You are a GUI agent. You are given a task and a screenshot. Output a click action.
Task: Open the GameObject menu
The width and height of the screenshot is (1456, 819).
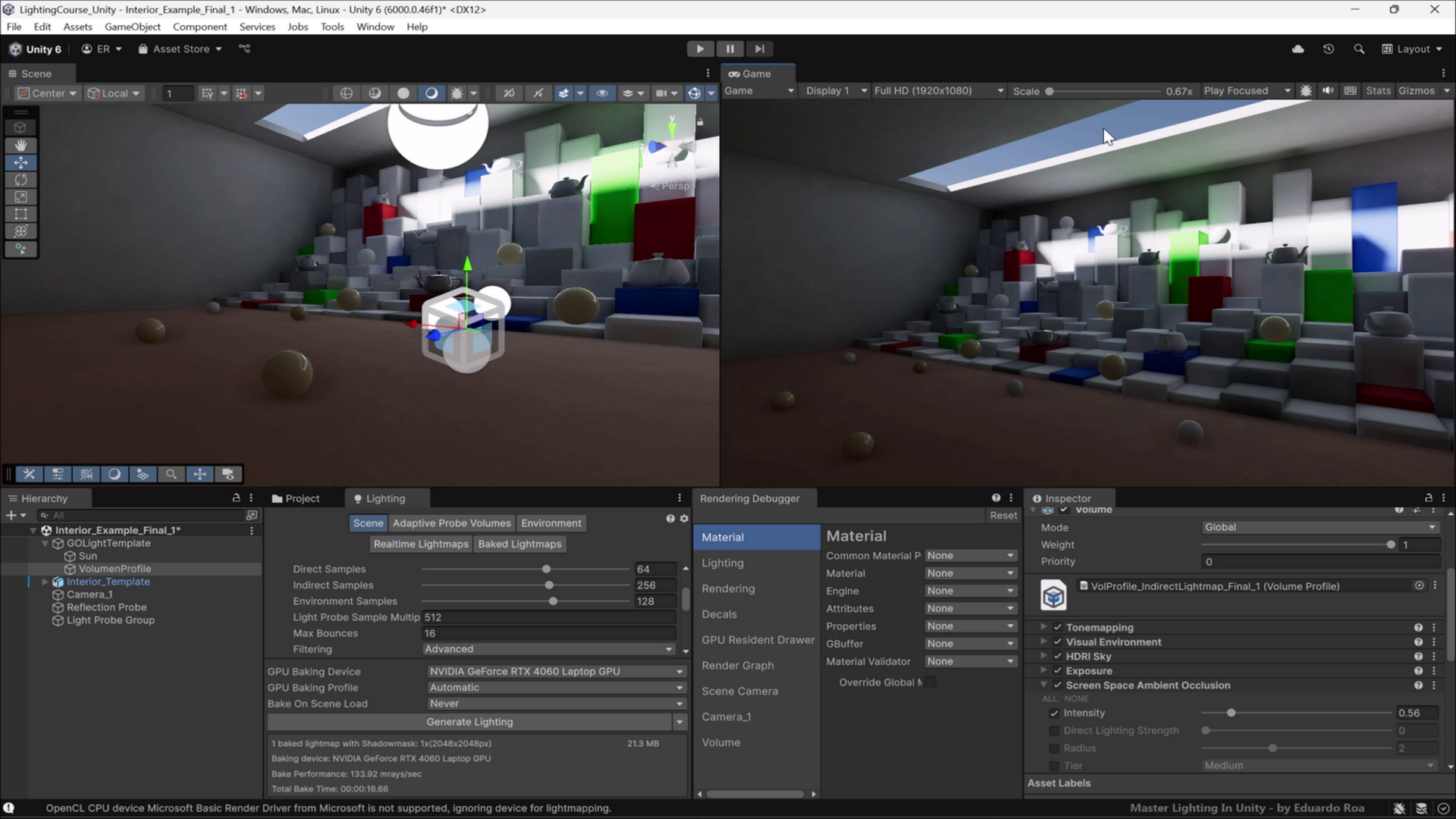[x=132, y=27]
